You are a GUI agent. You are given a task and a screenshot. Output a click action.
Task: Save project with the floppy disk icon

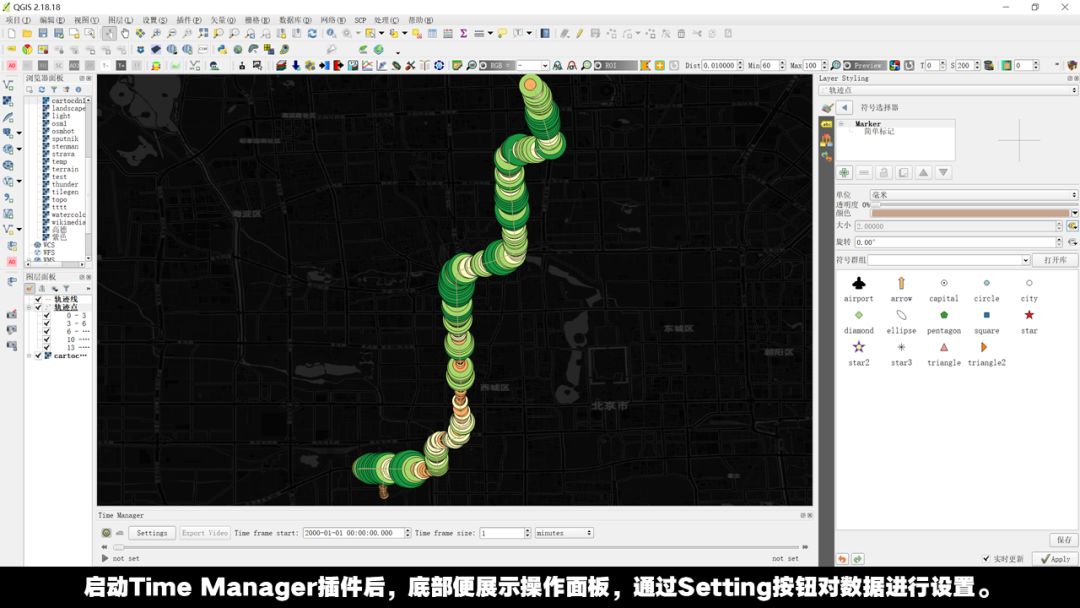(x=43, y=33)
